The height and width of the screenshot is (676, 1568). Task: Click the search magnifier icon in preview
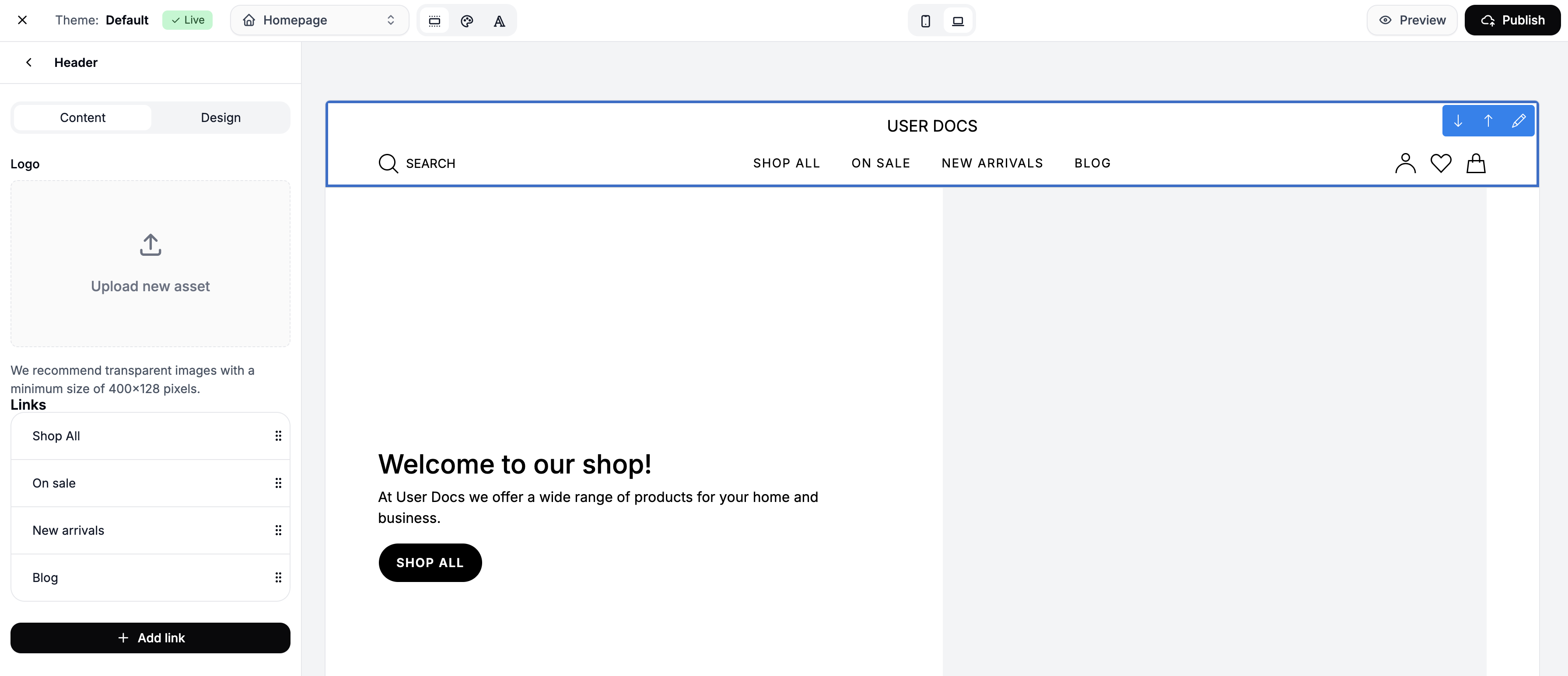[388, 163]
